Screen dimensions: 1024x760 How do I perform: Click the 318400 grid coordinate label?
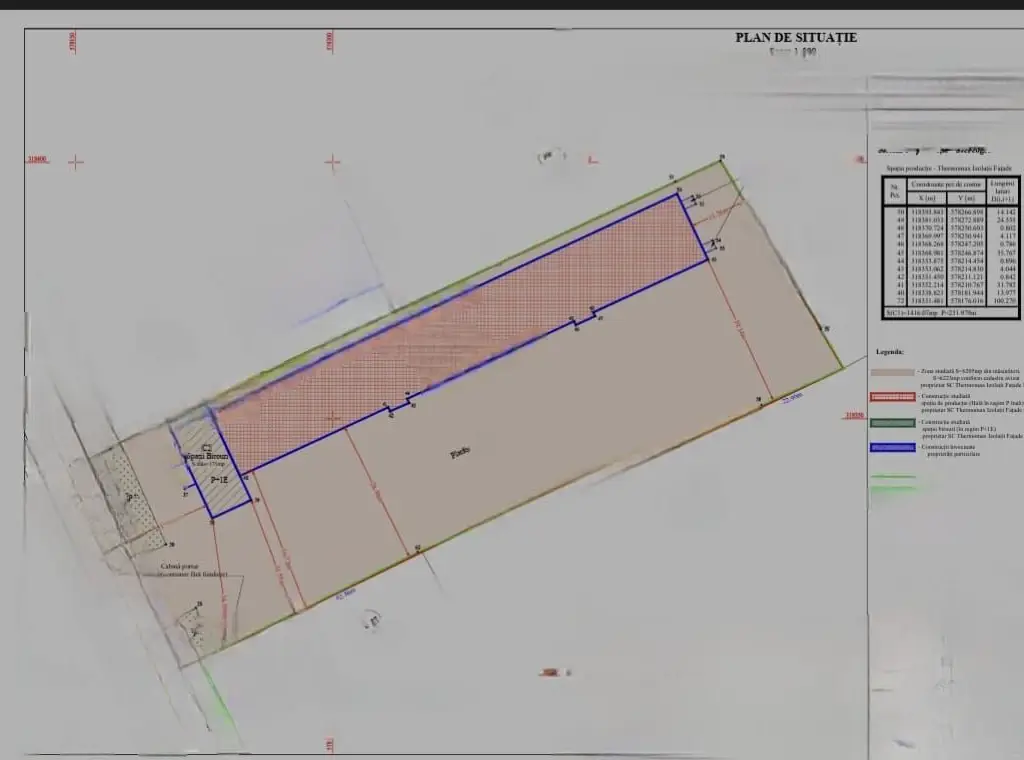(x=37, y=159)
